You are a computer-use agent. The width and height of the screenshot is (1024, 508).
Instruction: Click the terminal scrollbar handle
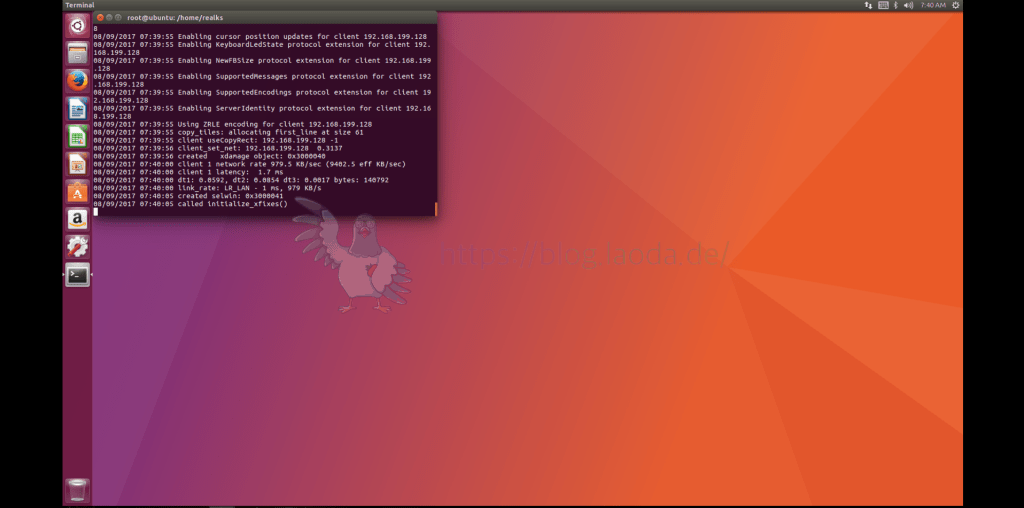coord(436,208)
